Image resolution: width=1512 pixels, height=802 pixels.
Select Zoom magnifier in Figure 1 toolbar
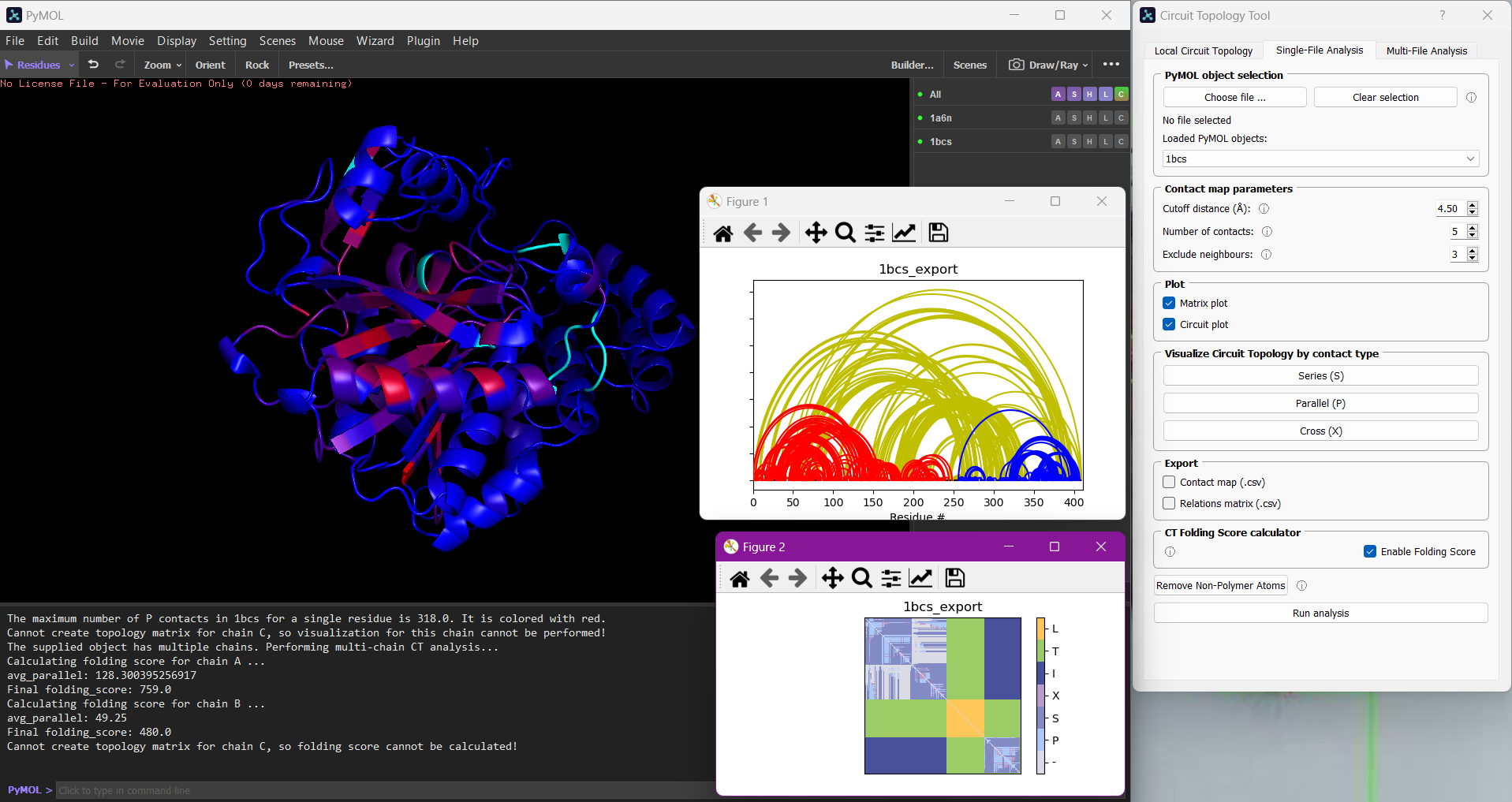pos(846,233)
